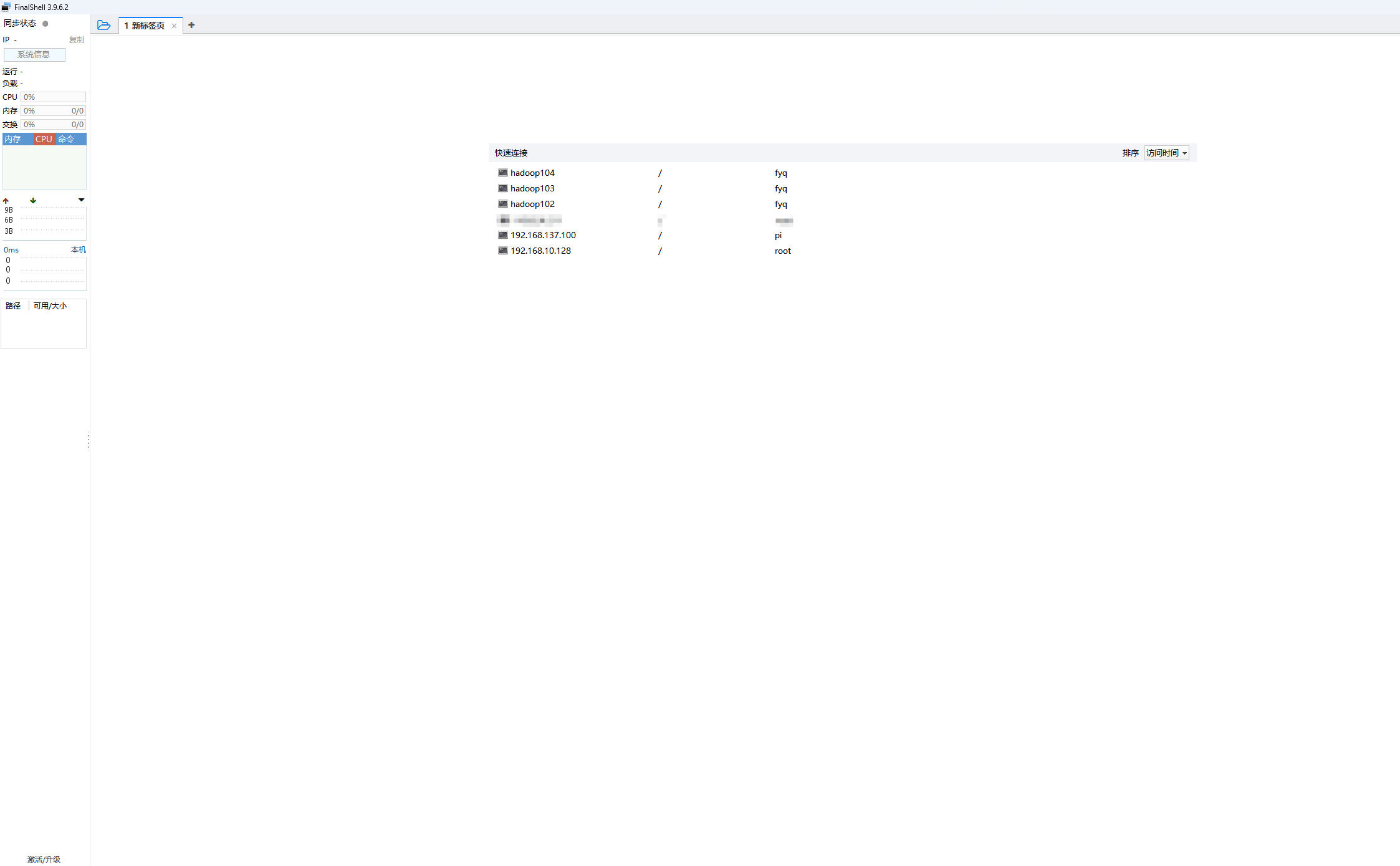Click the terminal icon beside hadoop104
Viewport: 1400px width, 866px height.
(x=502, y=173)
